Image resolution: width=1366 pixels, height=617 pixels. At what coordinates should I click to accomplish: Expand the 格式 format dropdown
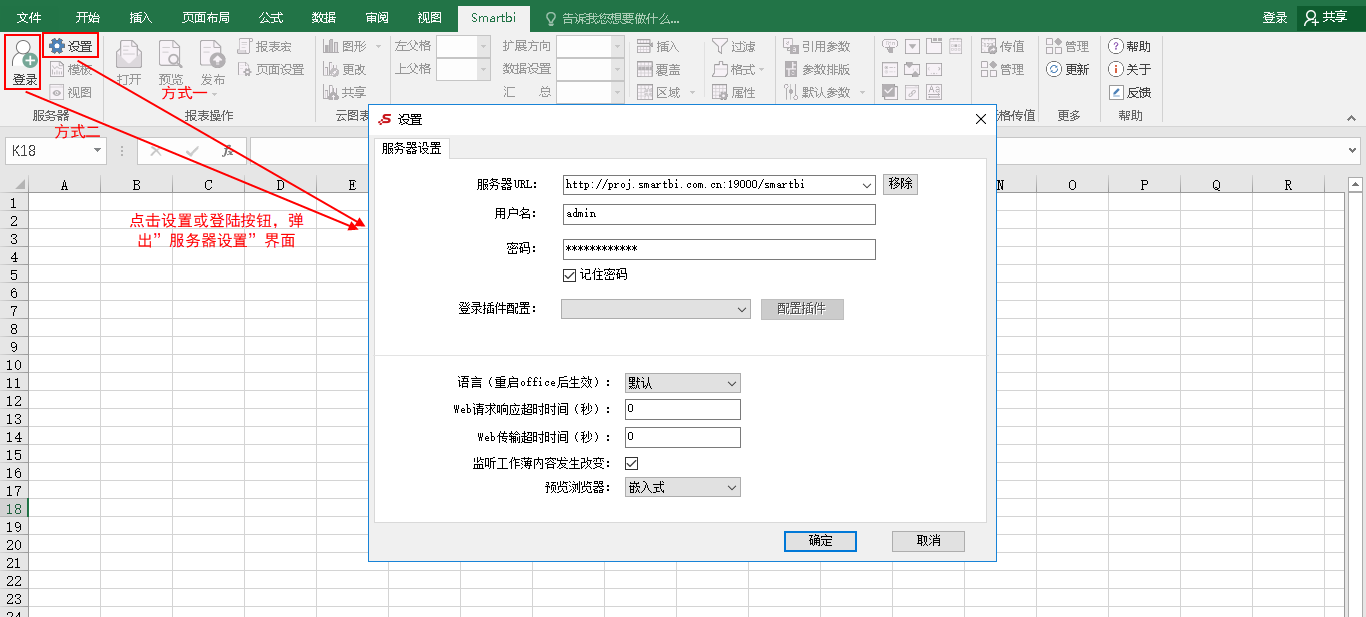coord(762,69)
